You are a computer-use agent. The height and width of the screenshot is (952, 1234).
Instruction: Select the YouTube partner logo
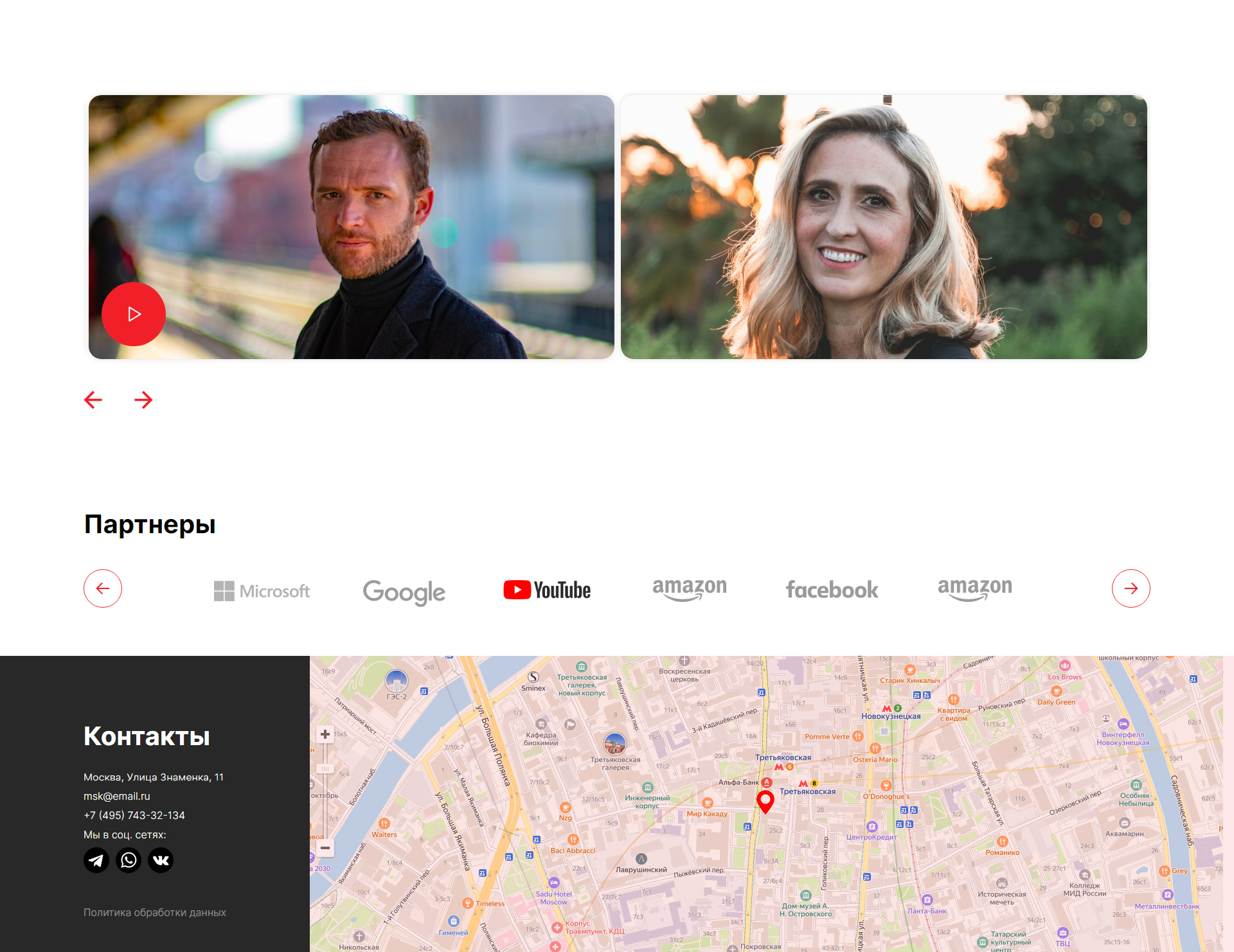[547, 590]
